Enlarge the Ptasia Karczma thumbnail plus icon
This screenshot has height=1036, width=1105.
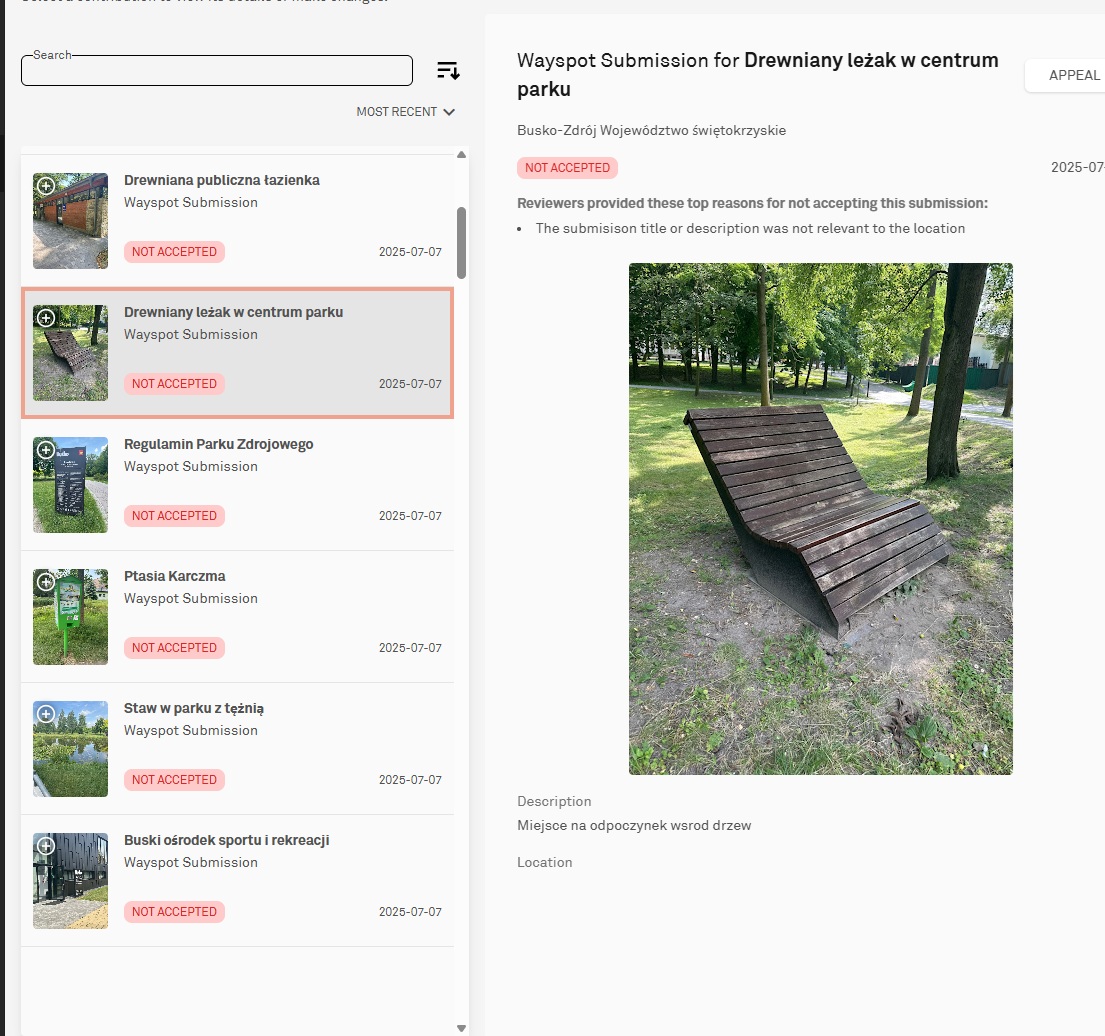tap(46, 581)
